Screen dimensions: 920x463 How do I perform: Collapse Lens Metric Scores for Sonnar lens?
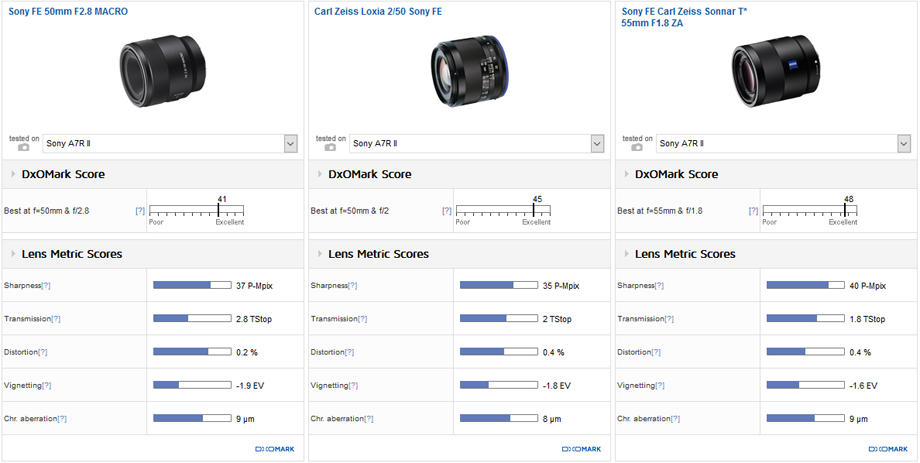626,254
